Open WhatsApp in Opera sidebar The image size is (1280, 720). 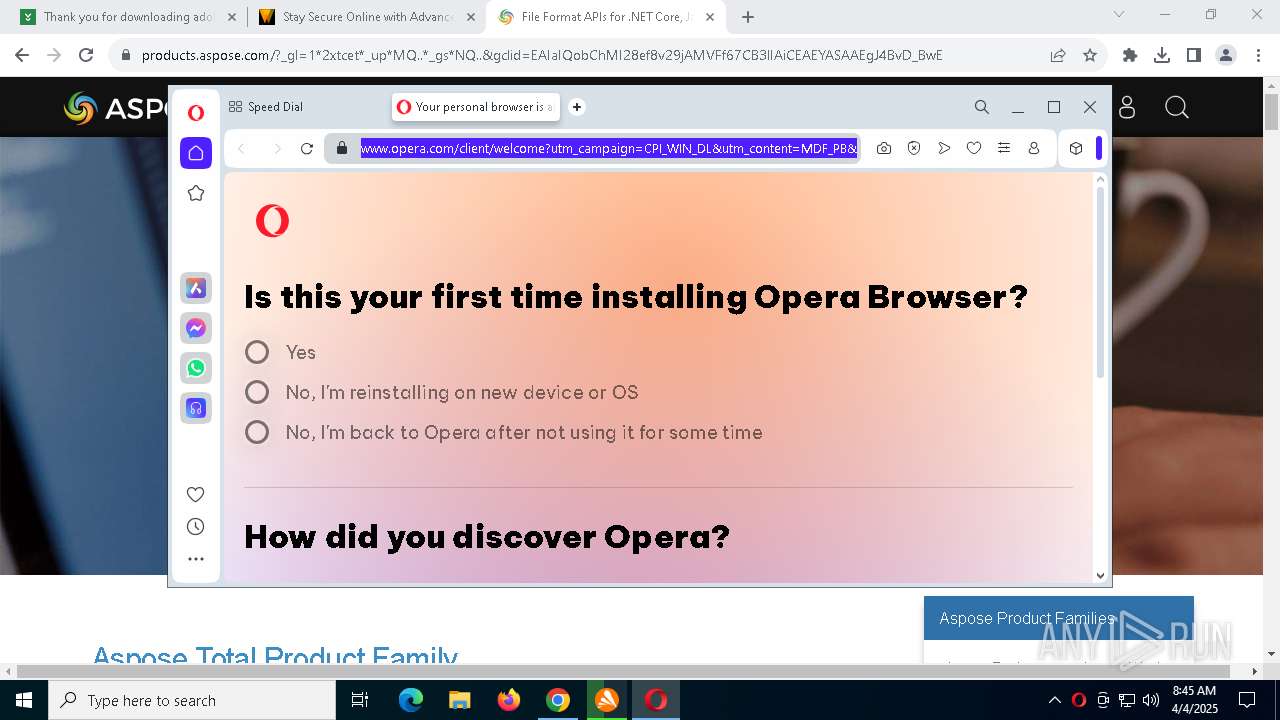click(196, 368)
